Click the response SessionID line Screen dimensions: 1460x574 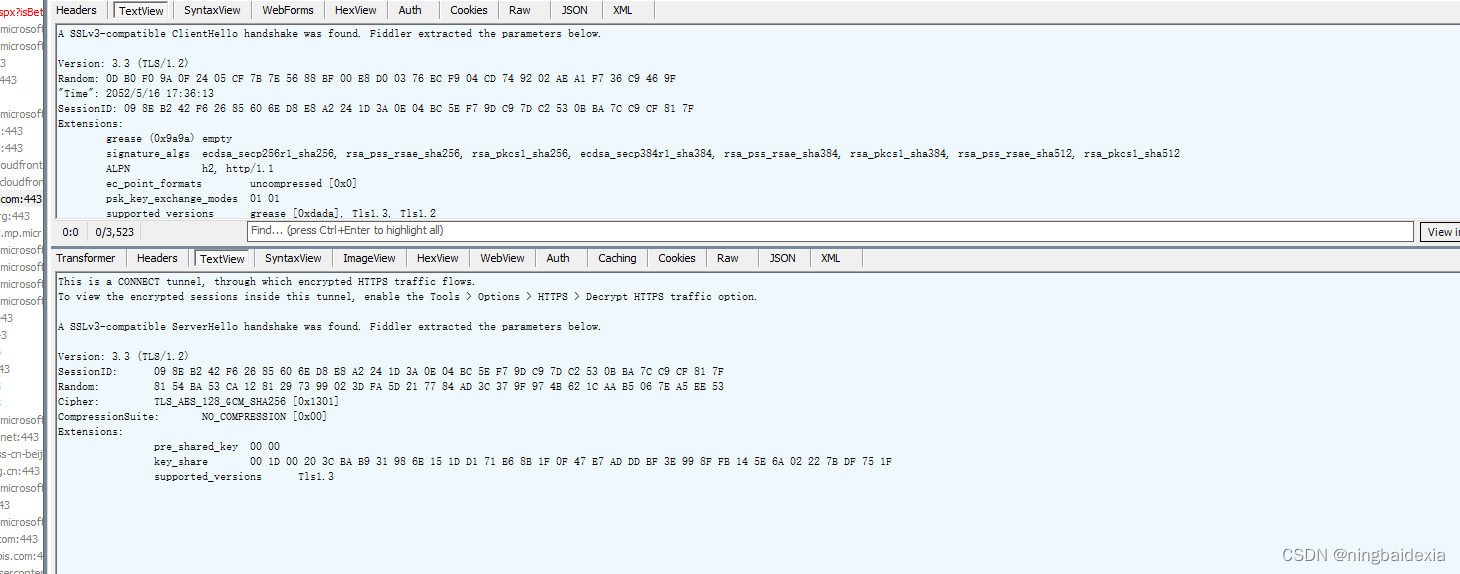click(391, 371)
